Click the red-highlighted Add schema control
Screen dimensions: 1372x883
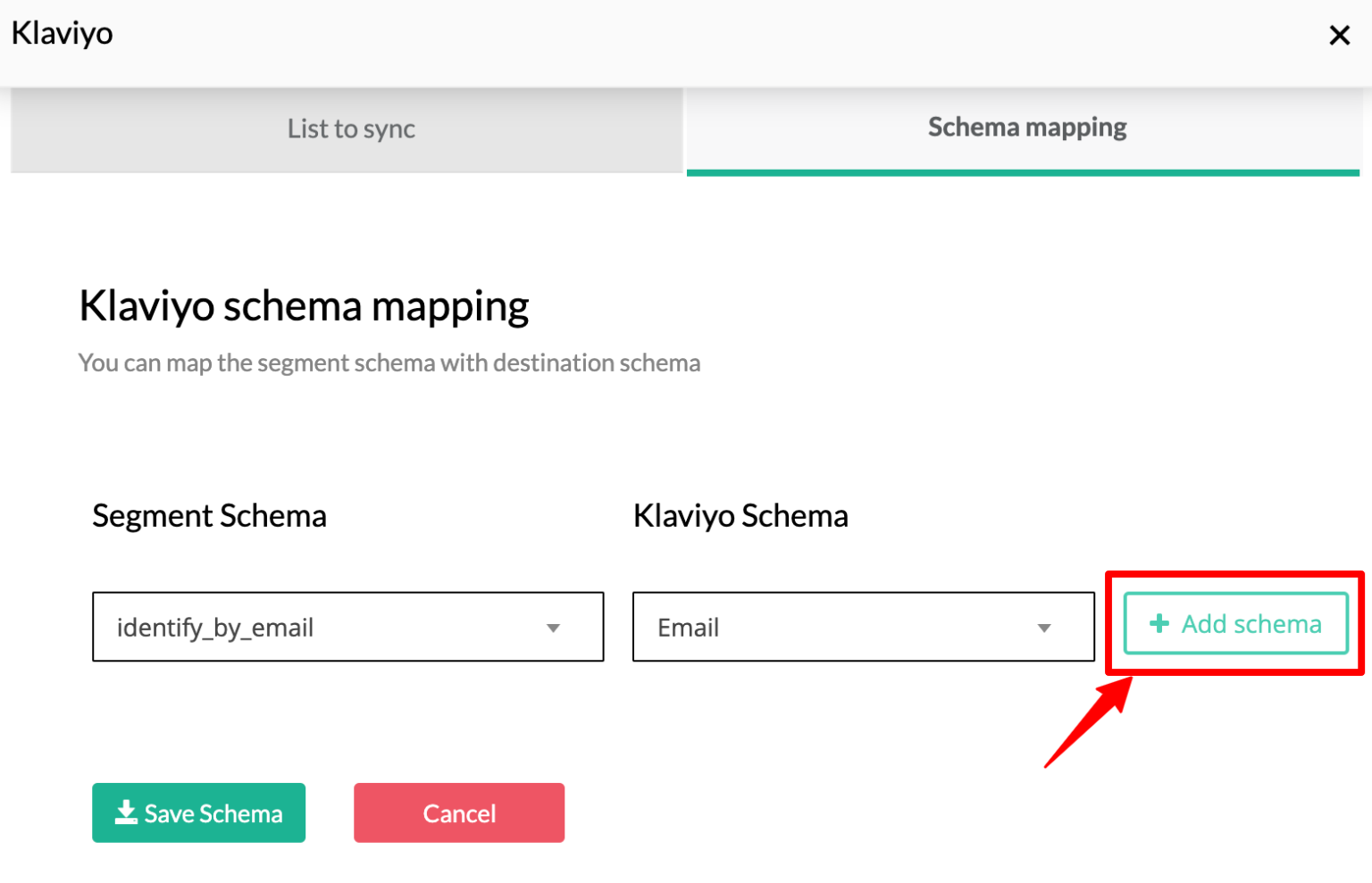1235,623
